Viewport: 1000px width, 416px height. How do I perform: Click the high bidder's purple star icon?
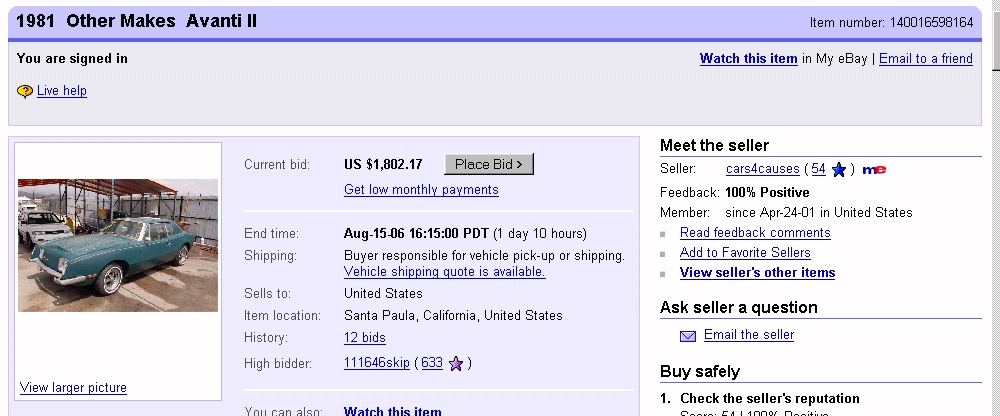coord(456,363)
